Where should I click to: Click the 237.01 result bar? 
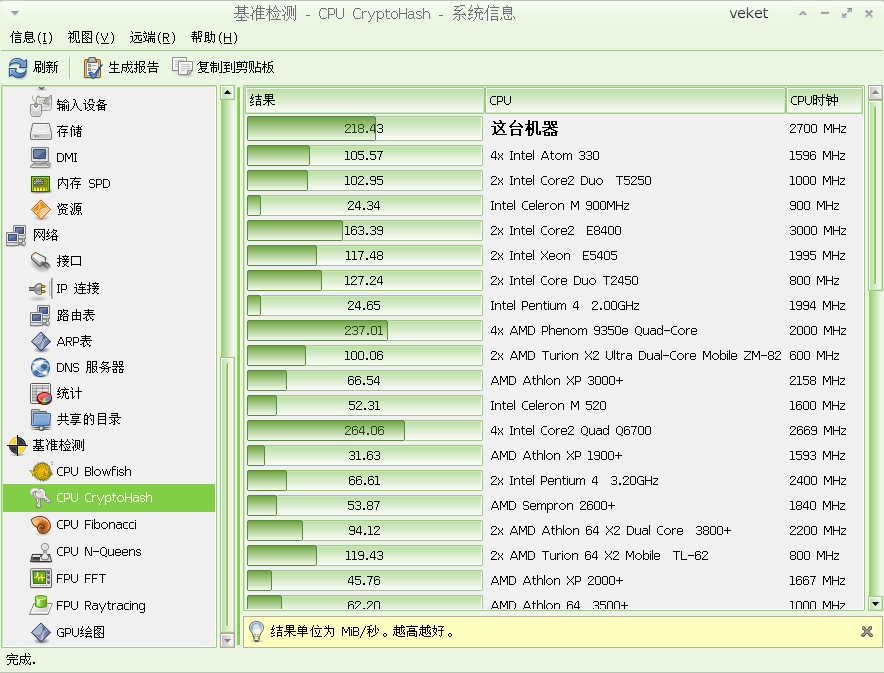(365, 330)
